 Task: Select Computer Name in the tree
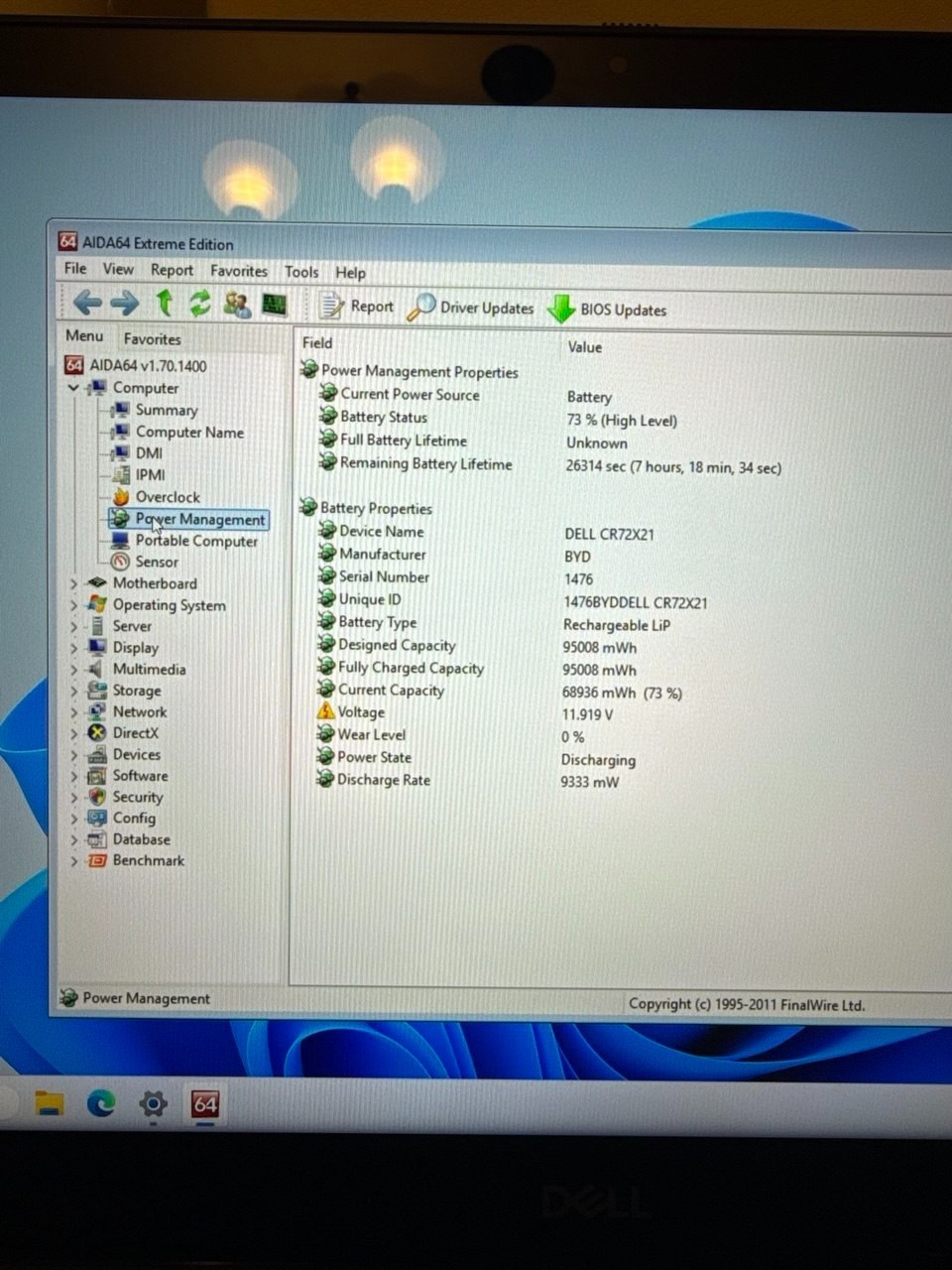pyautogui.click(x=178, y=432)
